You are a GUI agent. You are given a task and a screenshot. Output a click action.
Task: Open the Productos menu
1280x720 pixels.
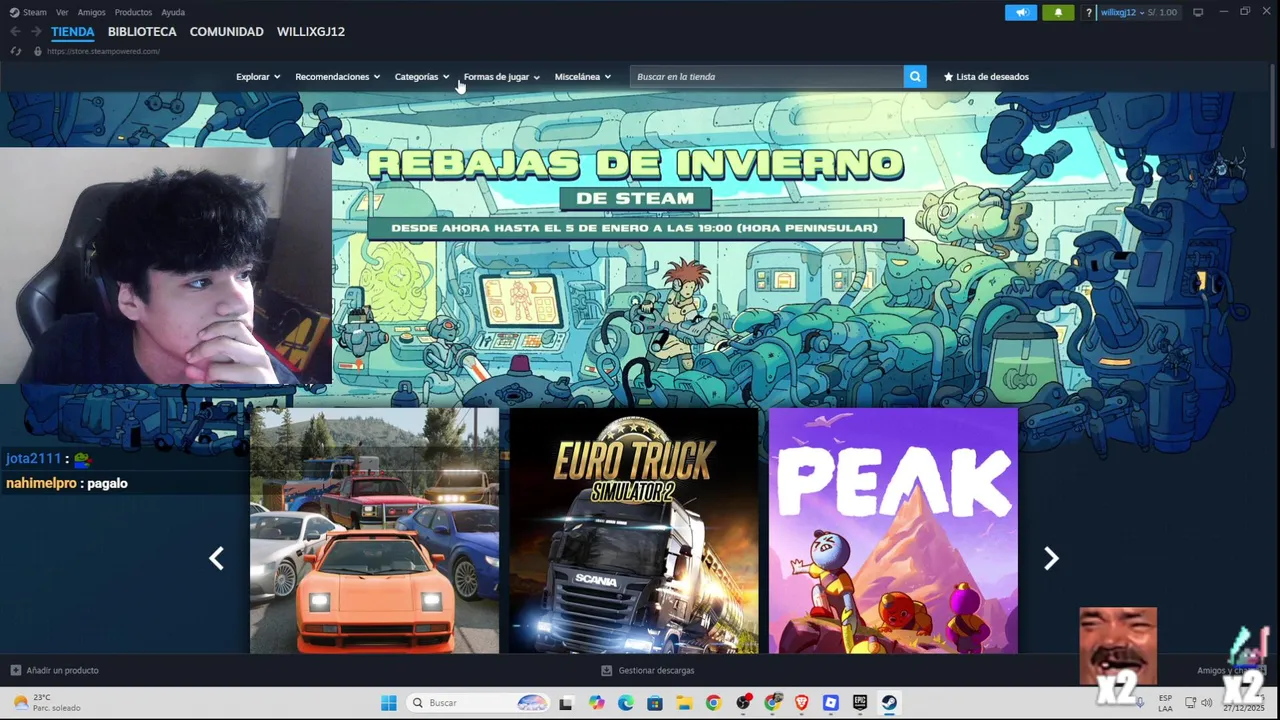(133, 12)
